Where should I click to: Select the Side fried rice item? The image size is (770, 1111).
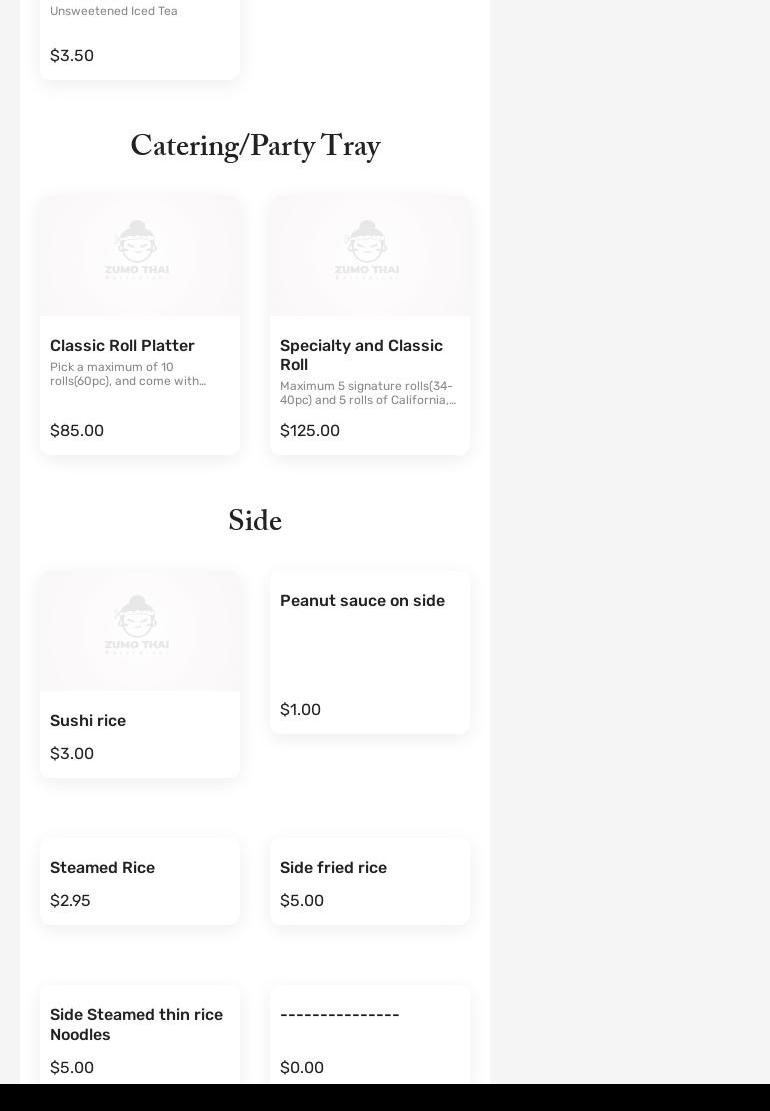pos(333,868)
